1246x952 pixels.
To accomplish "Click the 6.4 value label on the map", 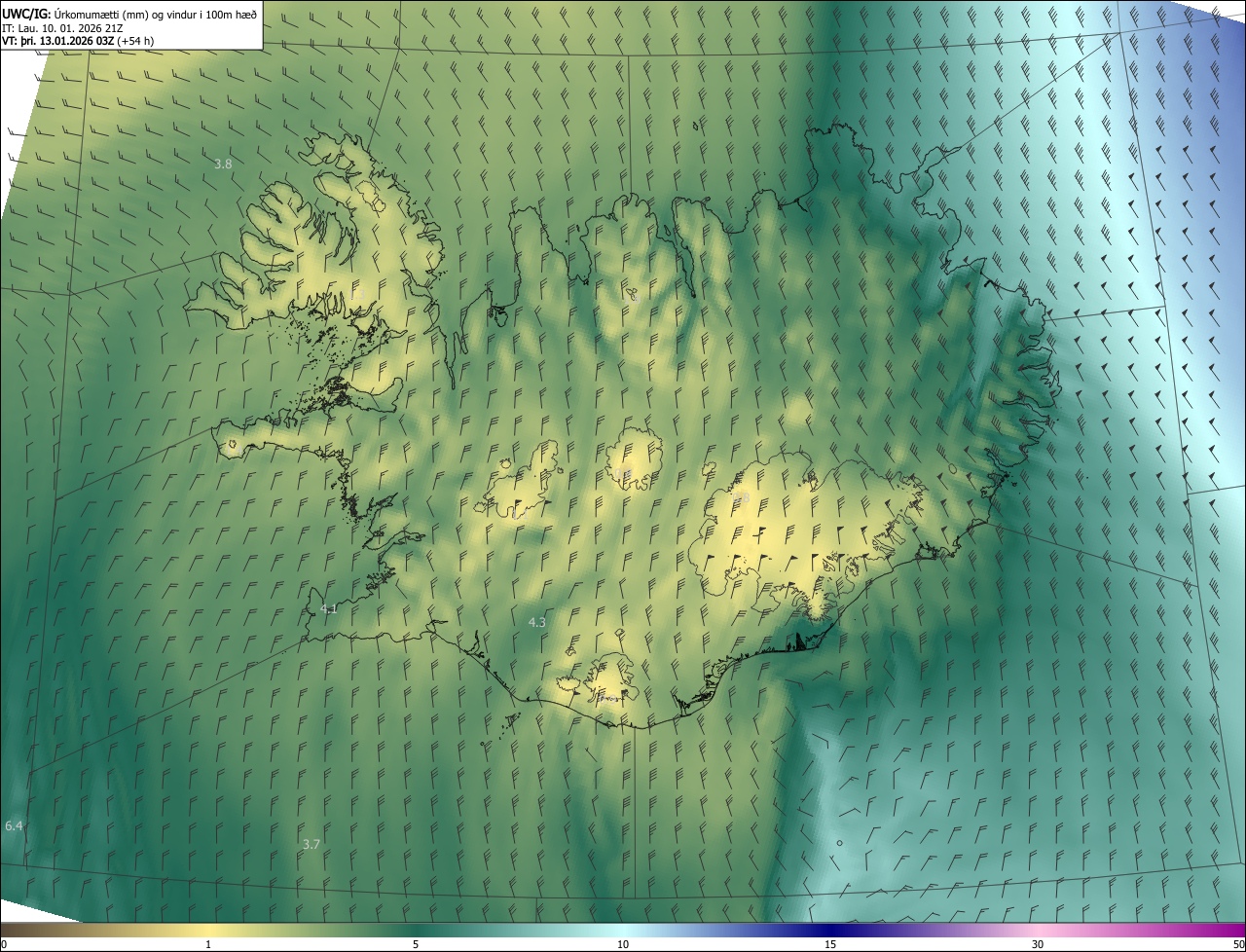I will [14, 825].
